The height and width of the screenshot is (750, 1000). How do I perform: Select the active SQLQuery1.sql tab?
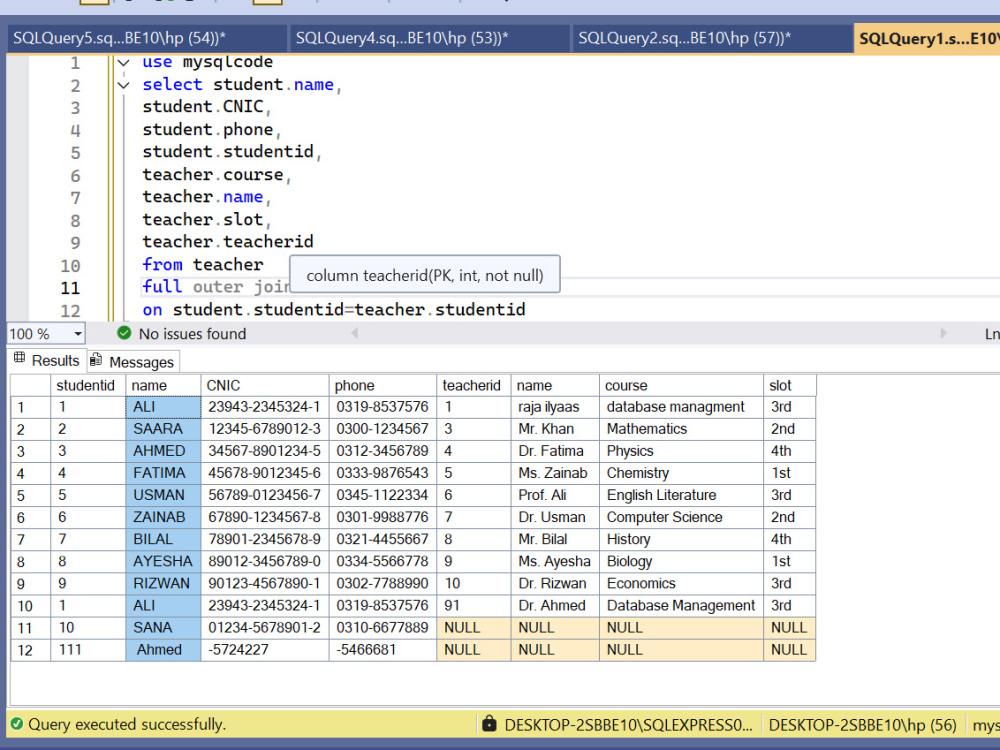click(x=927, y=39)
